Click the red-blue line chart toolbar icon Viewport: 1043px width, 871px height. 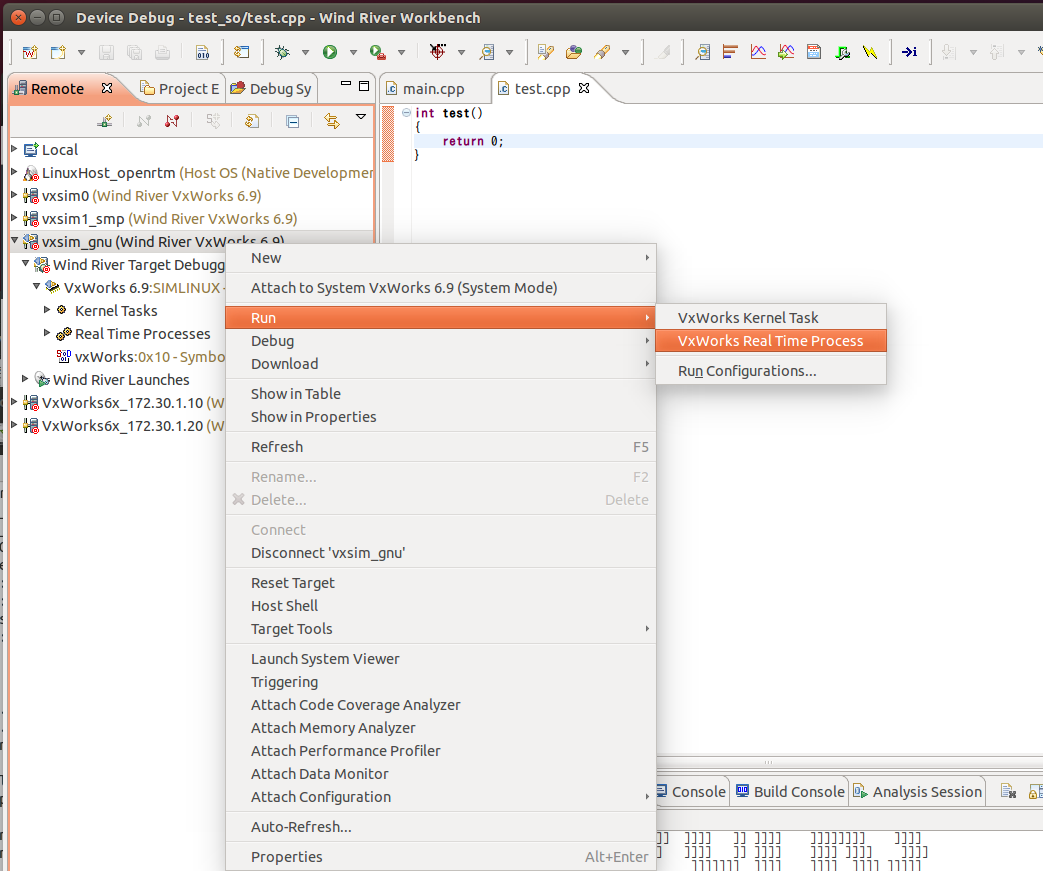tap(758, 52)
